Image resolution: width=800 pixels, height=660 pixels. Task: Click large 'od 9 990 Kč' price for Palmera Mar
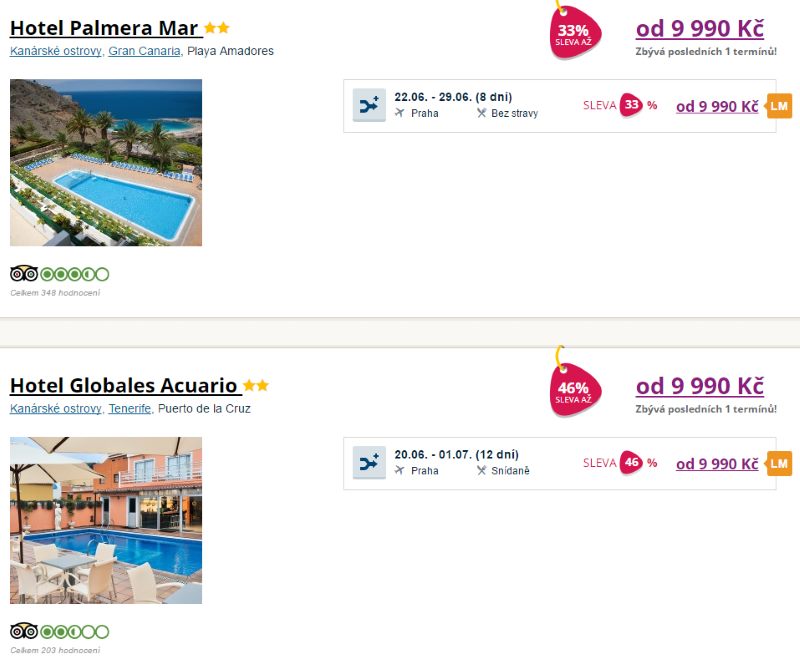click(699, 29)
